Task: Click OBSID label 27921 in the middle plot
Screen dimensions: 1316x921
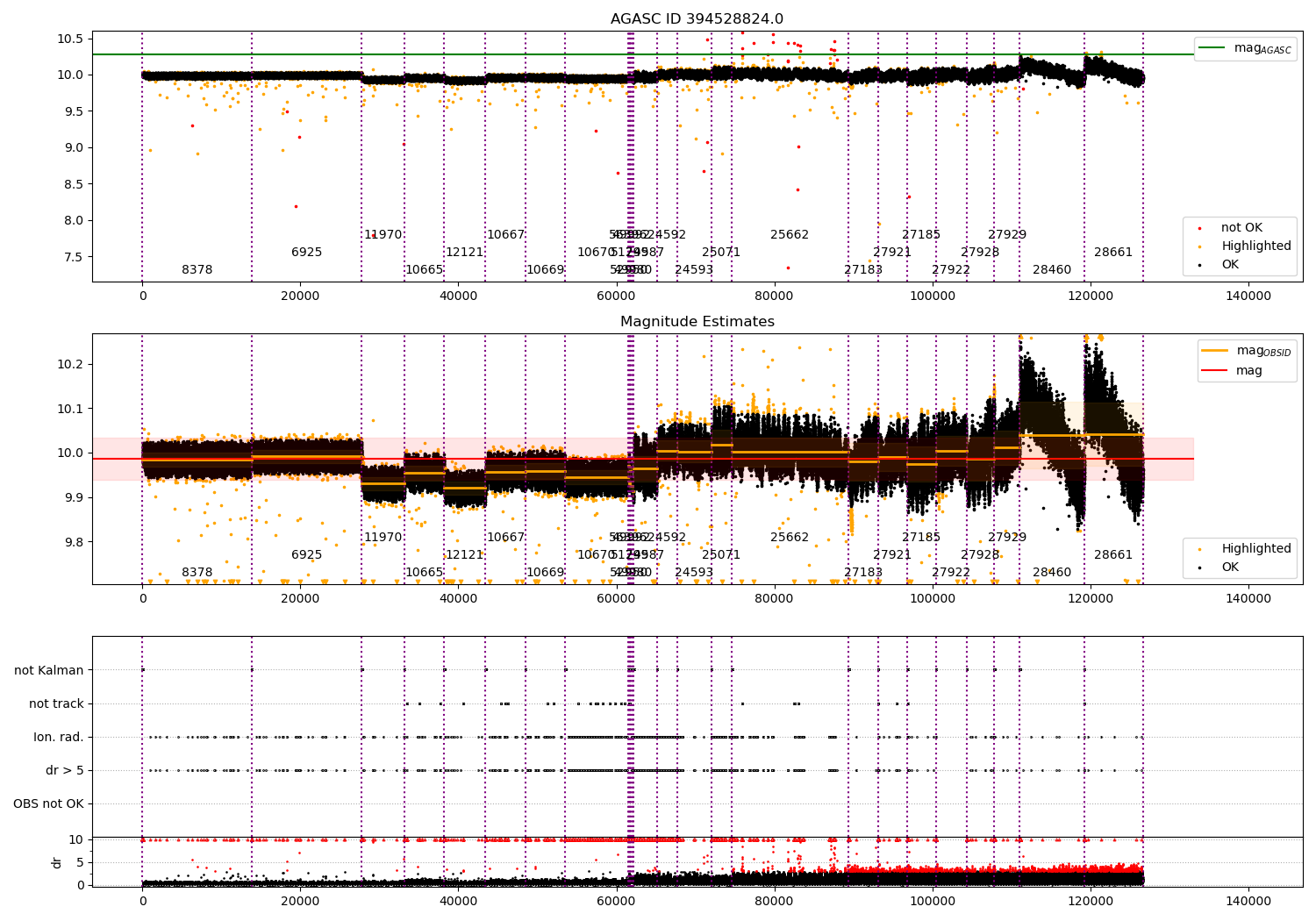Action: pyautogui.click(x=892, y=555)
